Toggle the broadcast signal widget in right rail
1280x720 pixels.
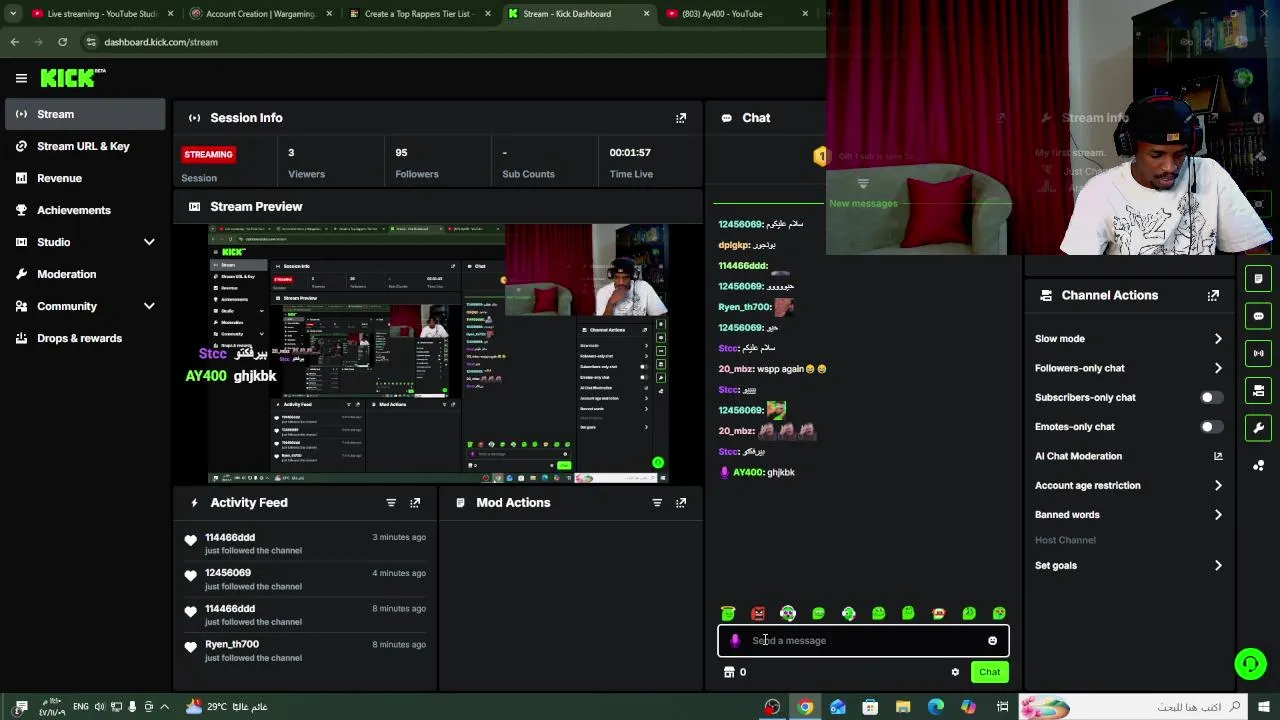1258,353
